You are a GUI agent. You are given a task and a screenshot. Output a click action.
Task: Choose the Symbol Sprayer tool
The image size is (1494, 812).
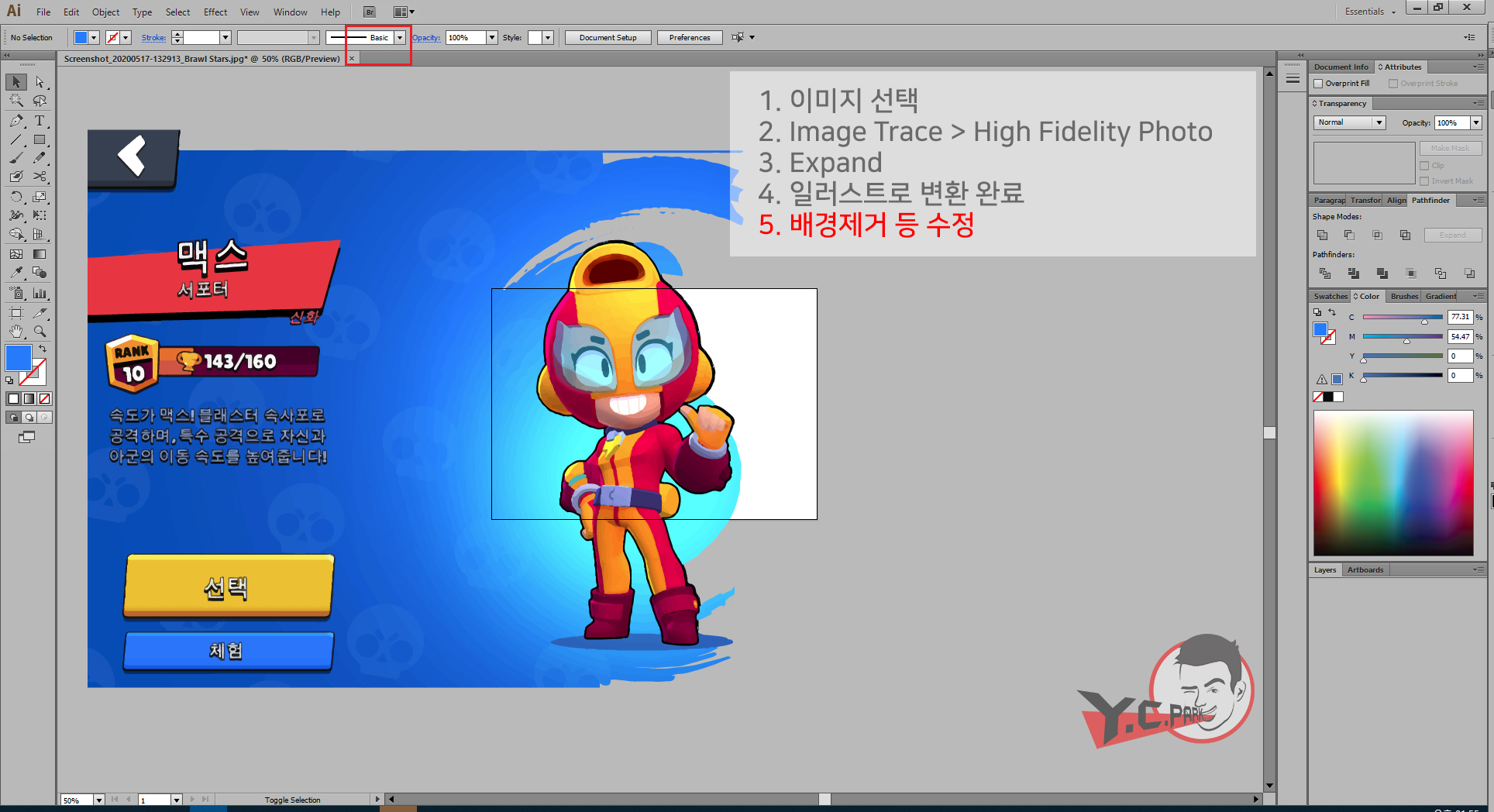coord(16,294)
